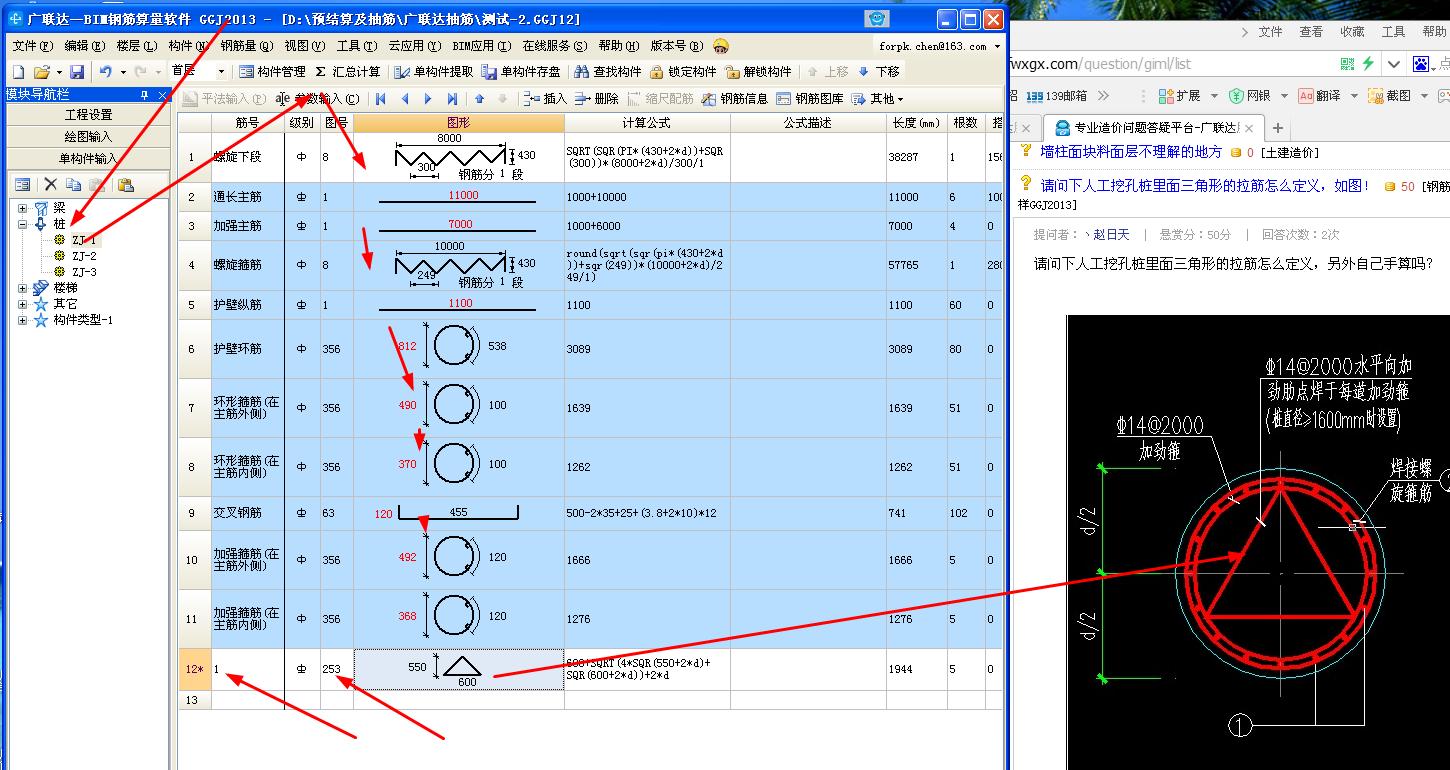Select ZJ-3 in the component tree
Screen dimensions: 1450x770
(x=84, y=272)
